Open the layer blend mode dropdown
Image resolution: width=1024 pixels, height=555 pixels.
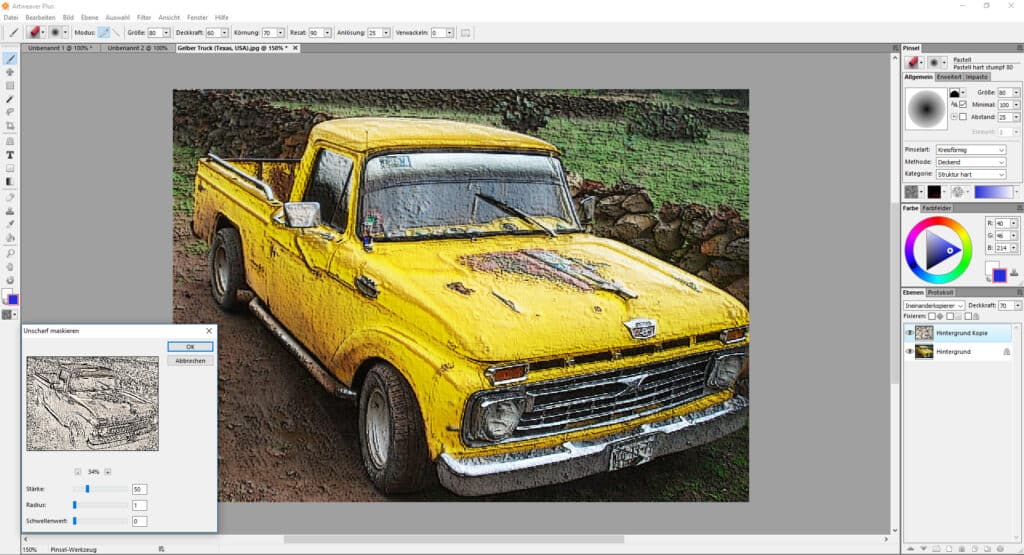(934, 306)
